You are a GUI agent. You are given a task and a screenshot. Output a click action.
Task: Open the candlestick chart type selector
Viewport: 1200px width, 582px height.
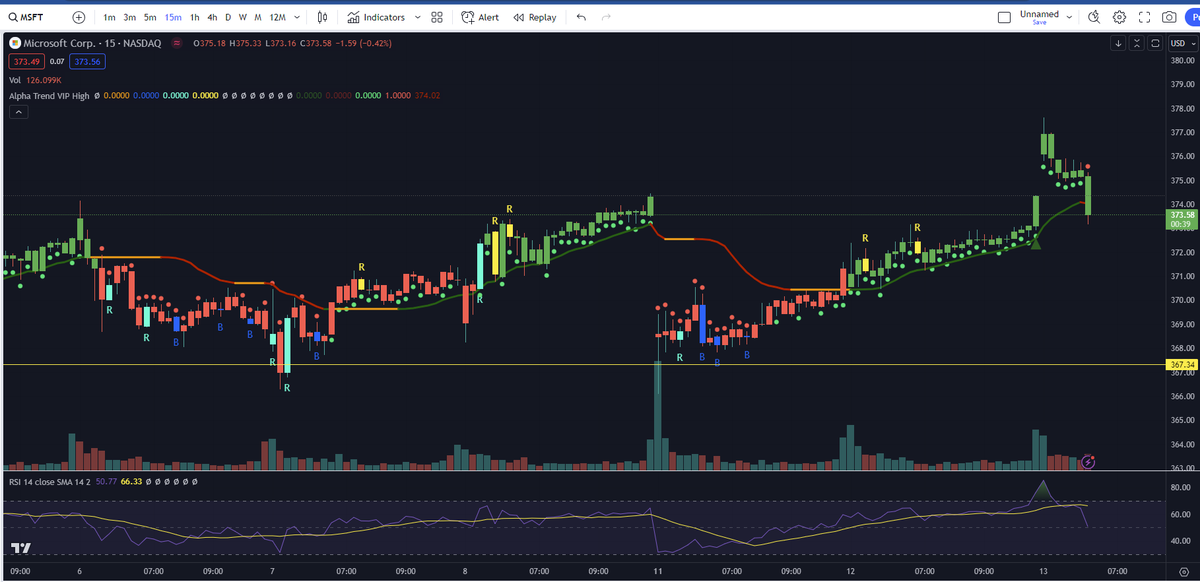tap(322, 17)
